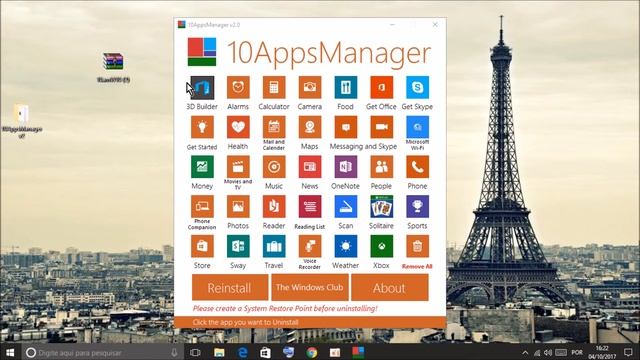The image size is (640, 360).
Task: Click the About button
Action: coord(390,288)
